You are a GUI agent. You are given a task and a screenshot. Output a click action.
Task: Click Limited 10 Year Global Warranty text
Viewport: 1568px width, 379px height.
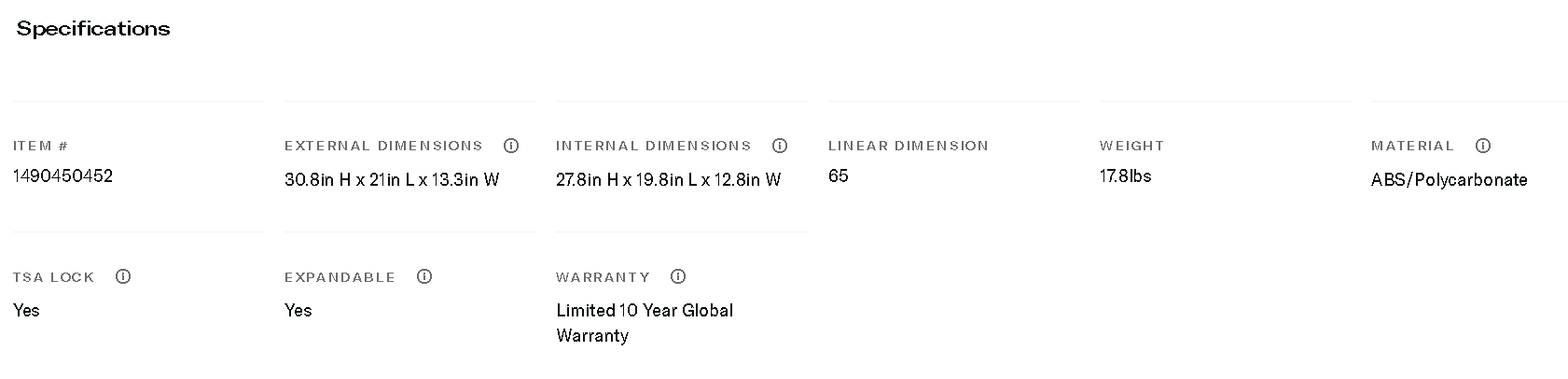[644, 322]
